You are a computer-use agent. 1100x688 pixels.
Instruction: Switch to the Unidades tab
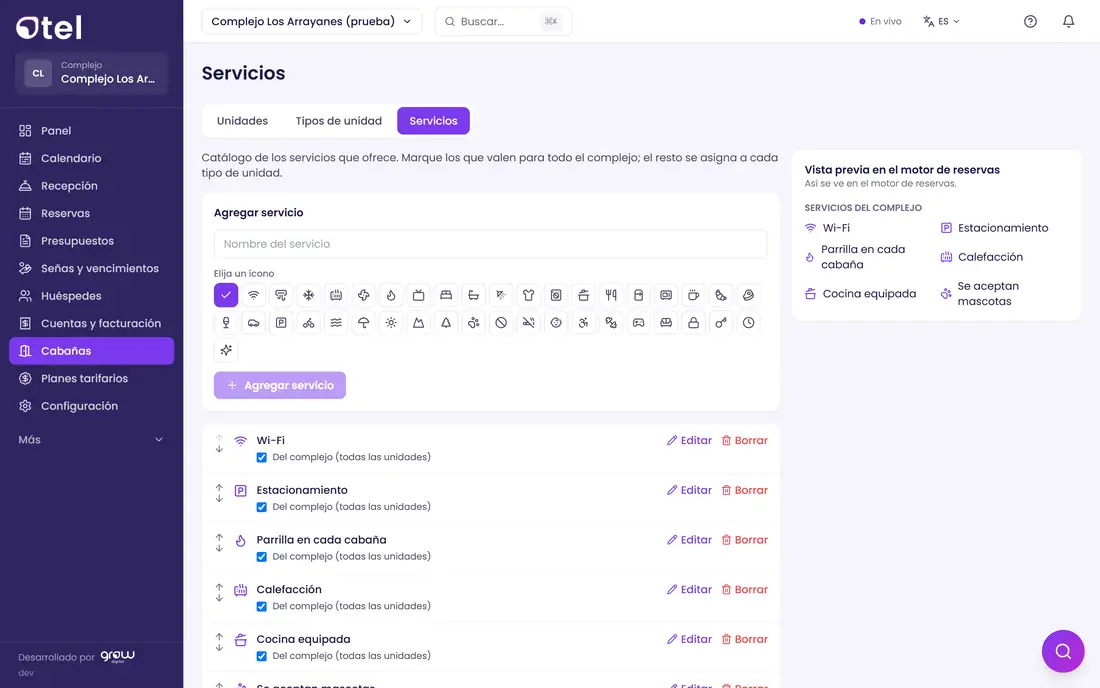click(x=242, y=121)
